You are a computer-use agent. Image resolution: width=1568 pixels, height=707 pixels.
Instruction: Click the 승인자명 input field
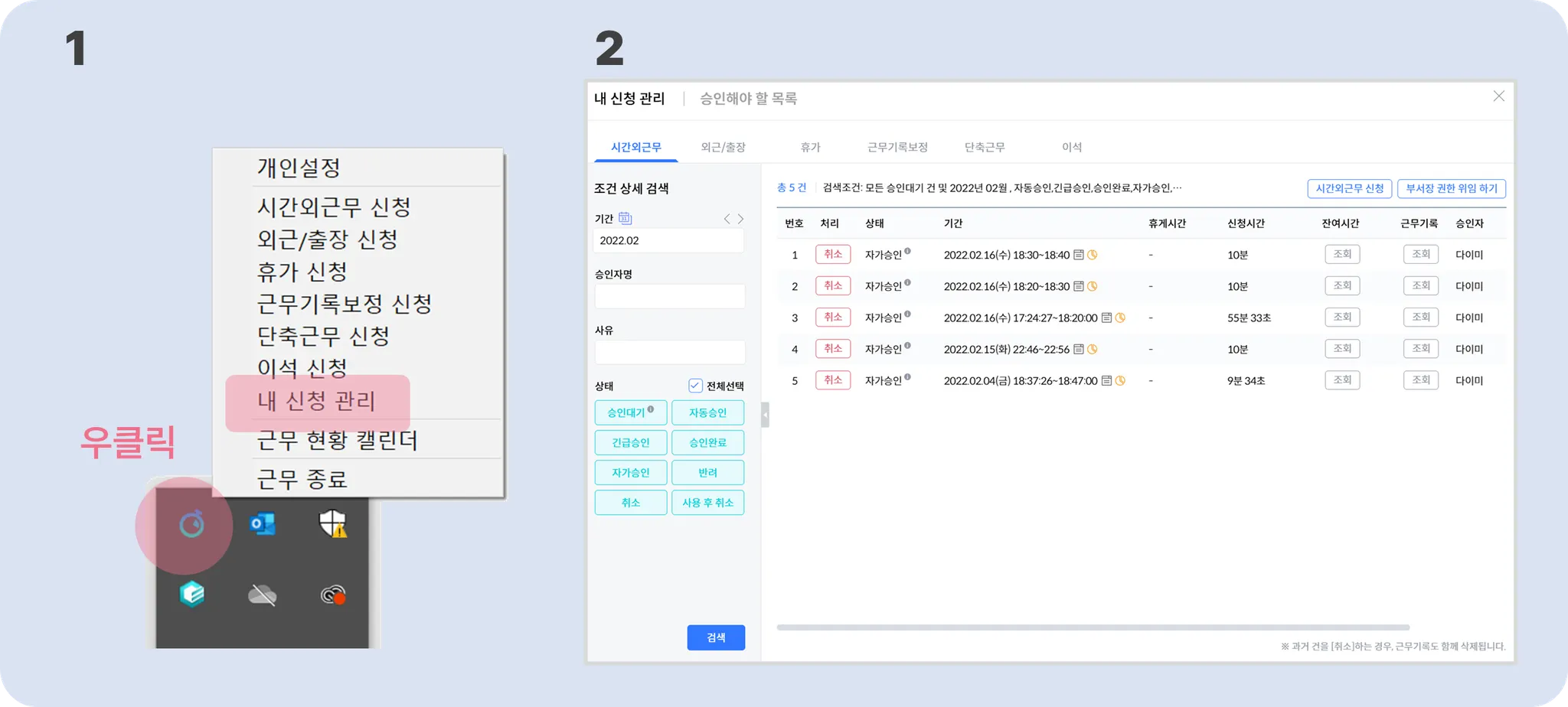coord(670,296)
